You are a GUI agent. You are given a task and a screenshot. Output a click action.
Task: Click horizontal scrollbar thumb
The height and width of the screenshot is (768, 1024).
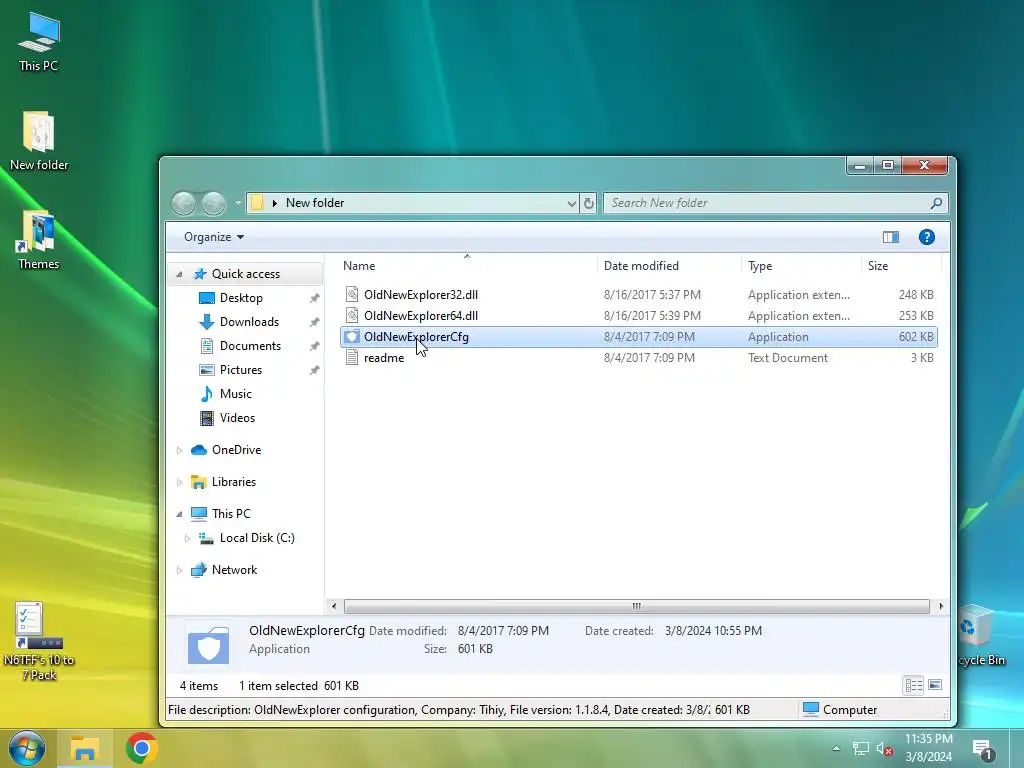point(637,606)
